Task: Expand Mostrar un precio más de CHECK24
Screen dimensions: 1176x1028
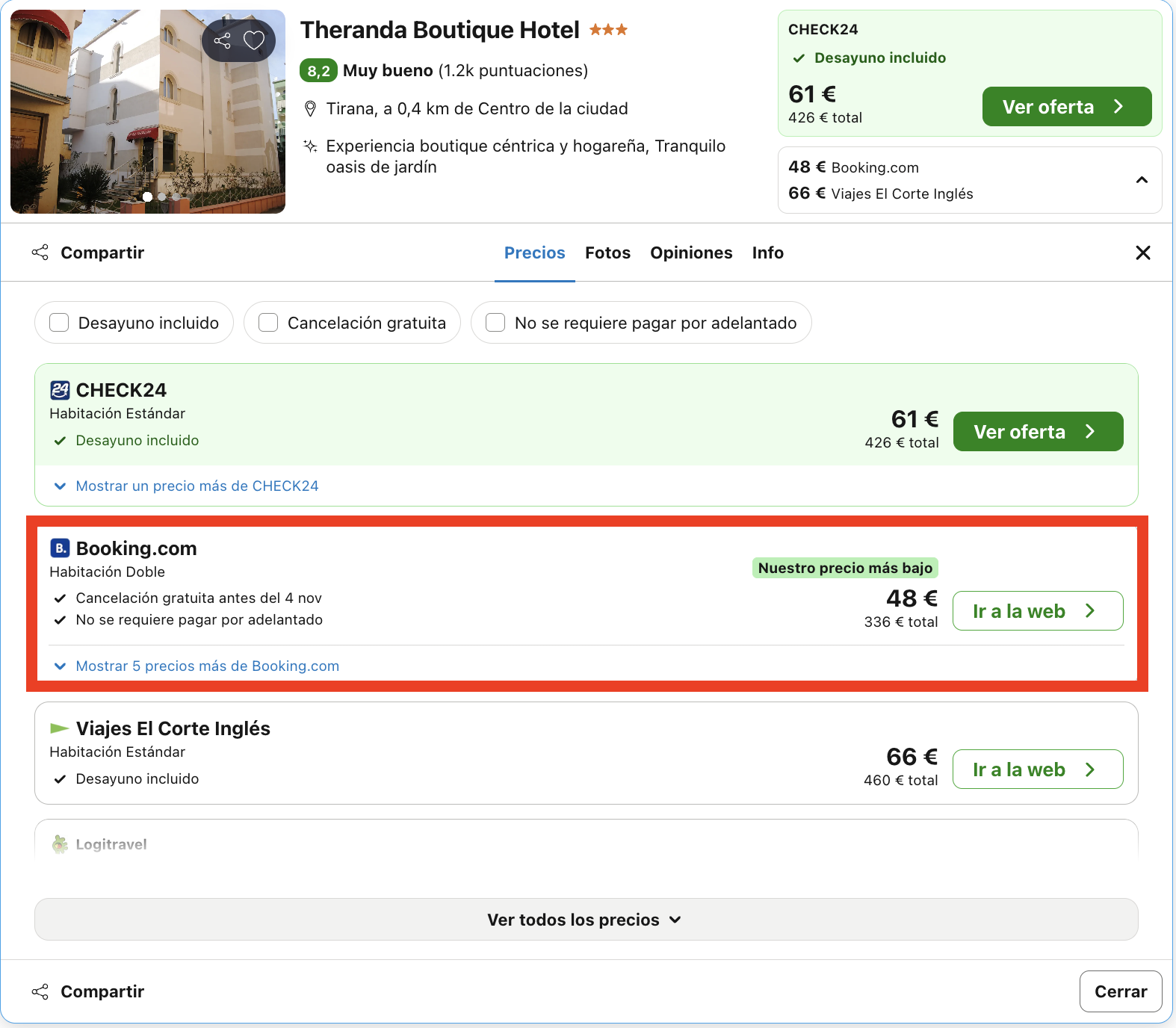Action: point(187,486)
